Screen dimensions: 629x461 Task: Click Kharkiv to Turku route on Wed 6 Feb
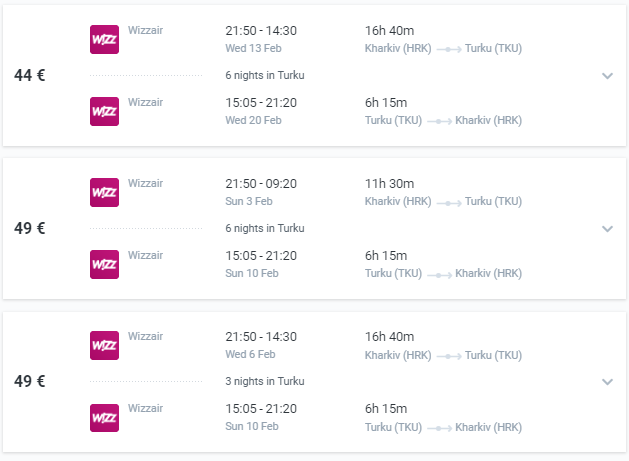pos(443,355)
